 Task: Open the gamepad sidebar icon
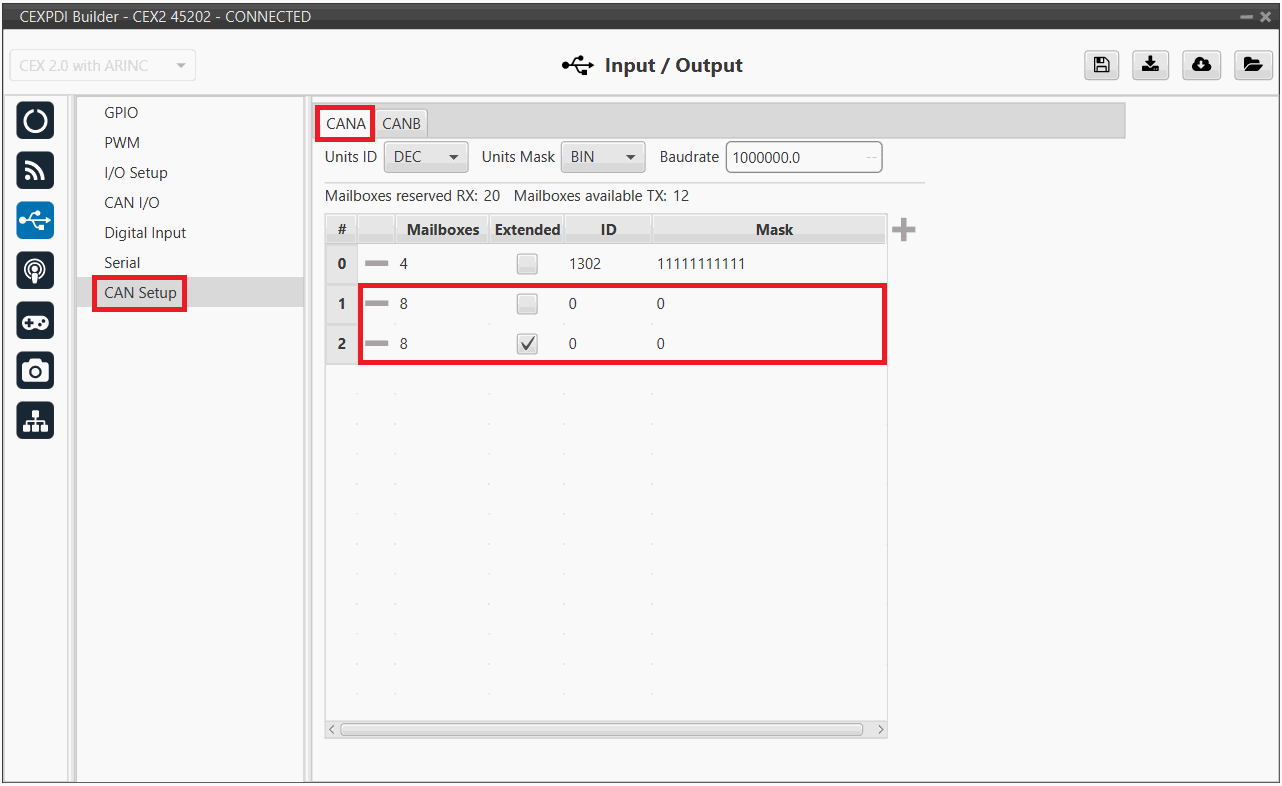[35, 321]
